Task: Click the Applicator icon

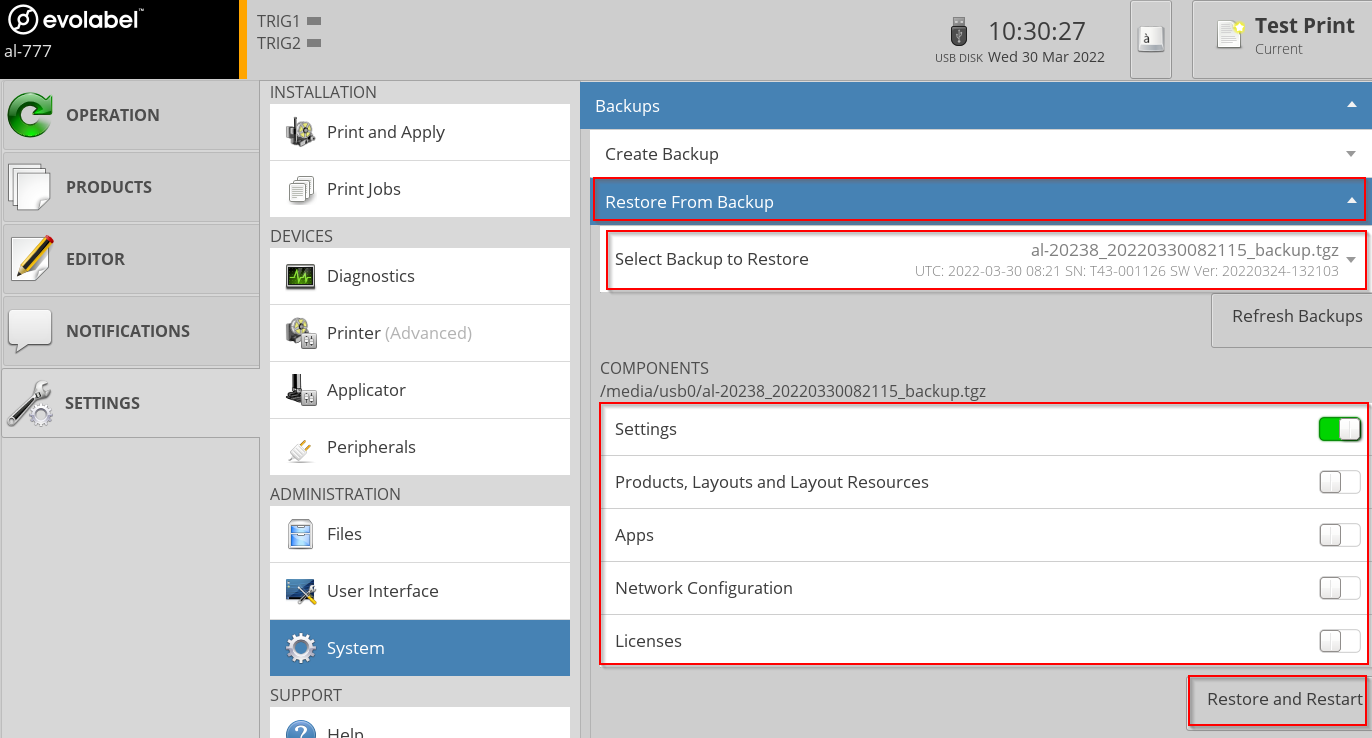Action: 301,390
